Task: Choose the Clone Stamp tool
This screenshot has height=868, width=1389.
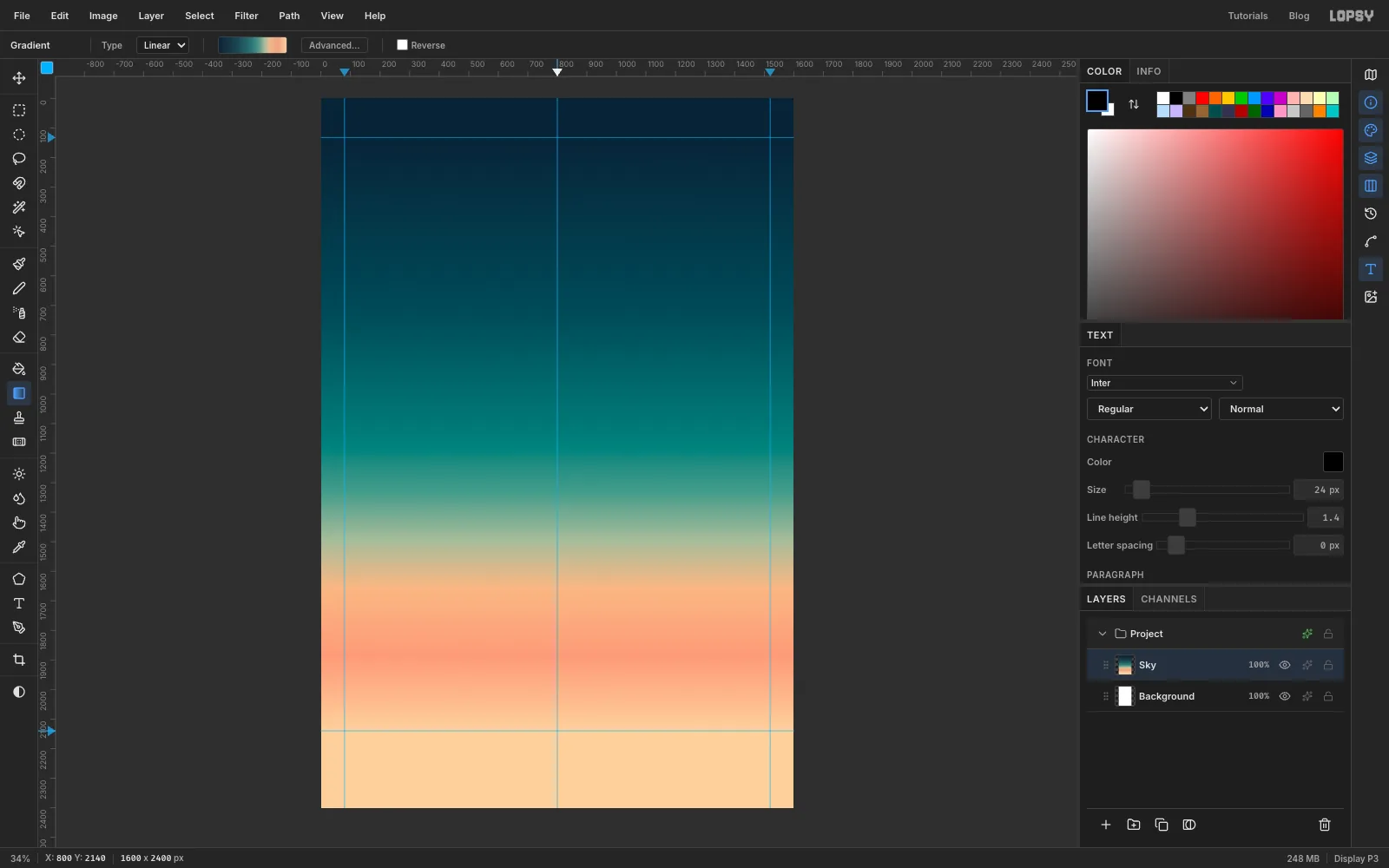Action: point(19,418)
